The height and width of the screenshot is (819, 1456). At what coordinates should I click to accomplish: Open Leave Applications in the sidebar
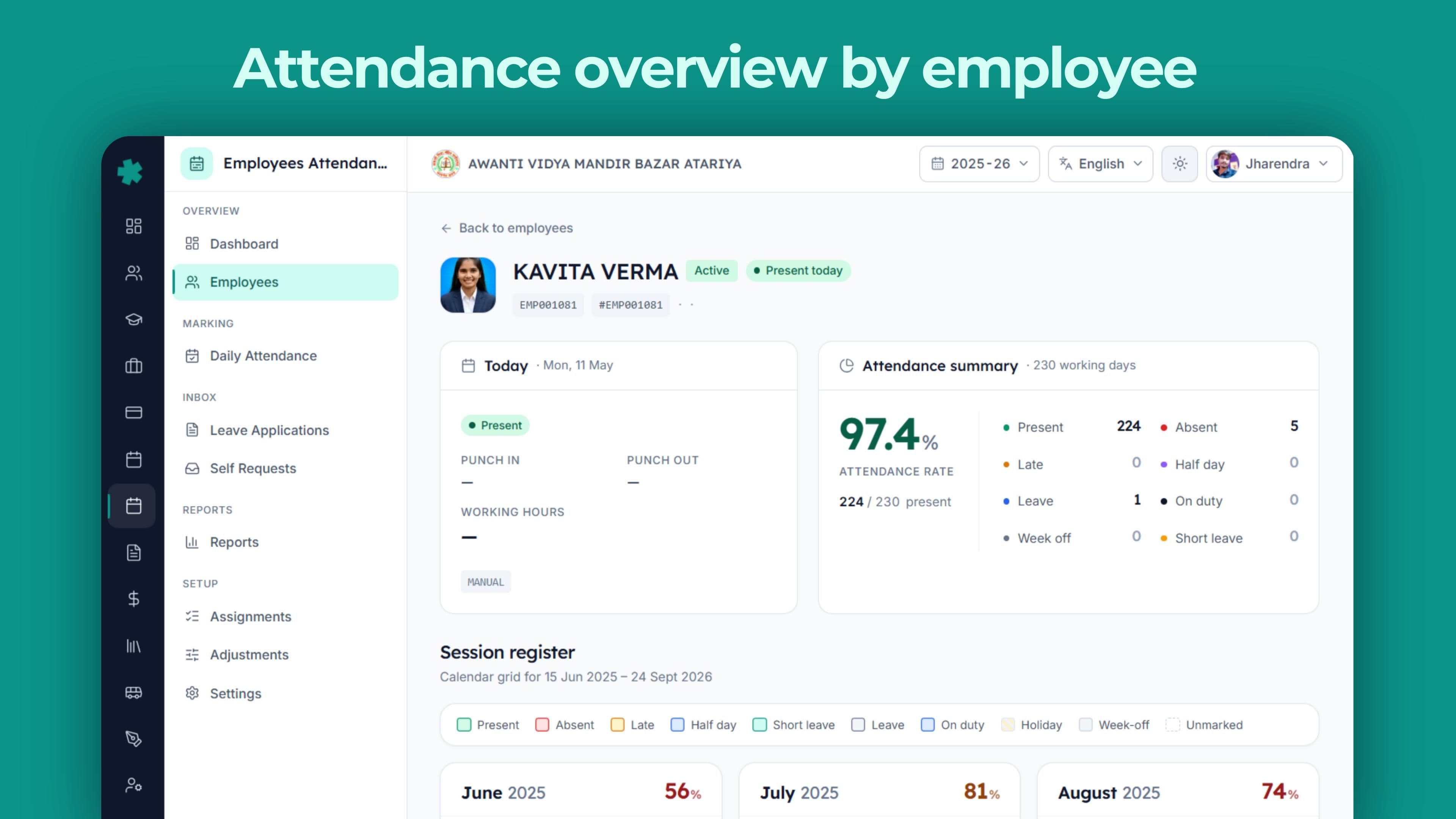click(286, 430)
